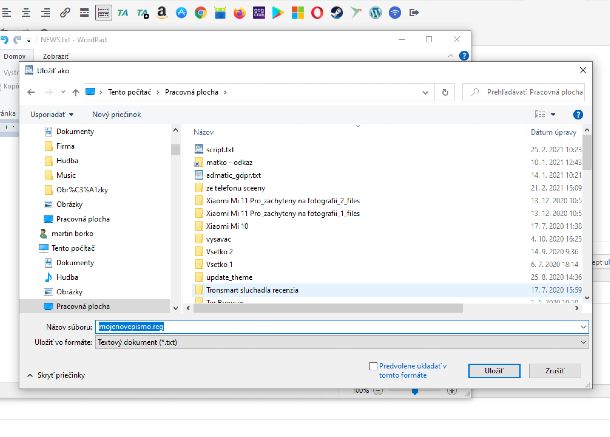Select Music folder in navigation tree

click(66, 175)
